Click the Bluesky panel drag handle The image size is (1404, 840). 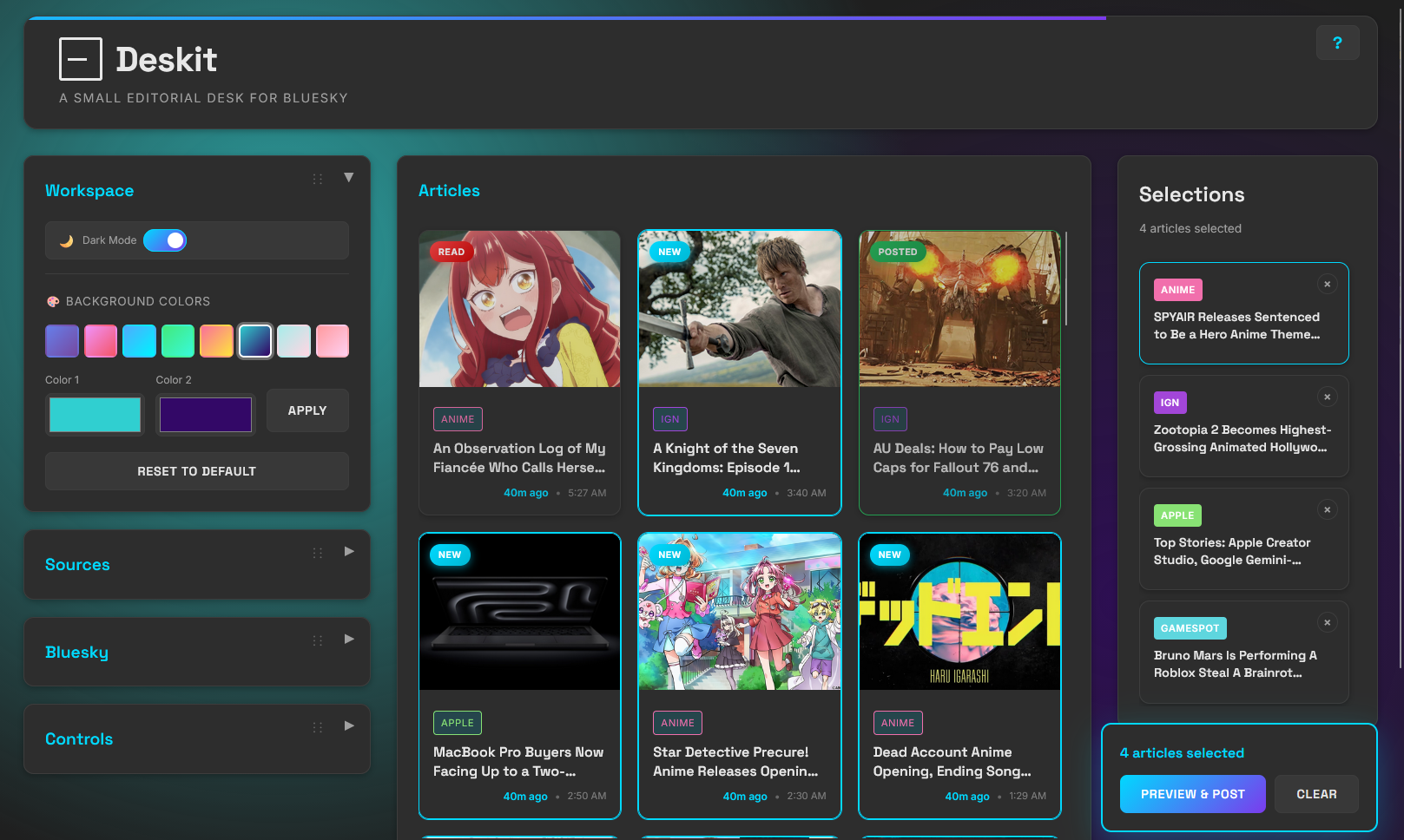tap(318, 640)
